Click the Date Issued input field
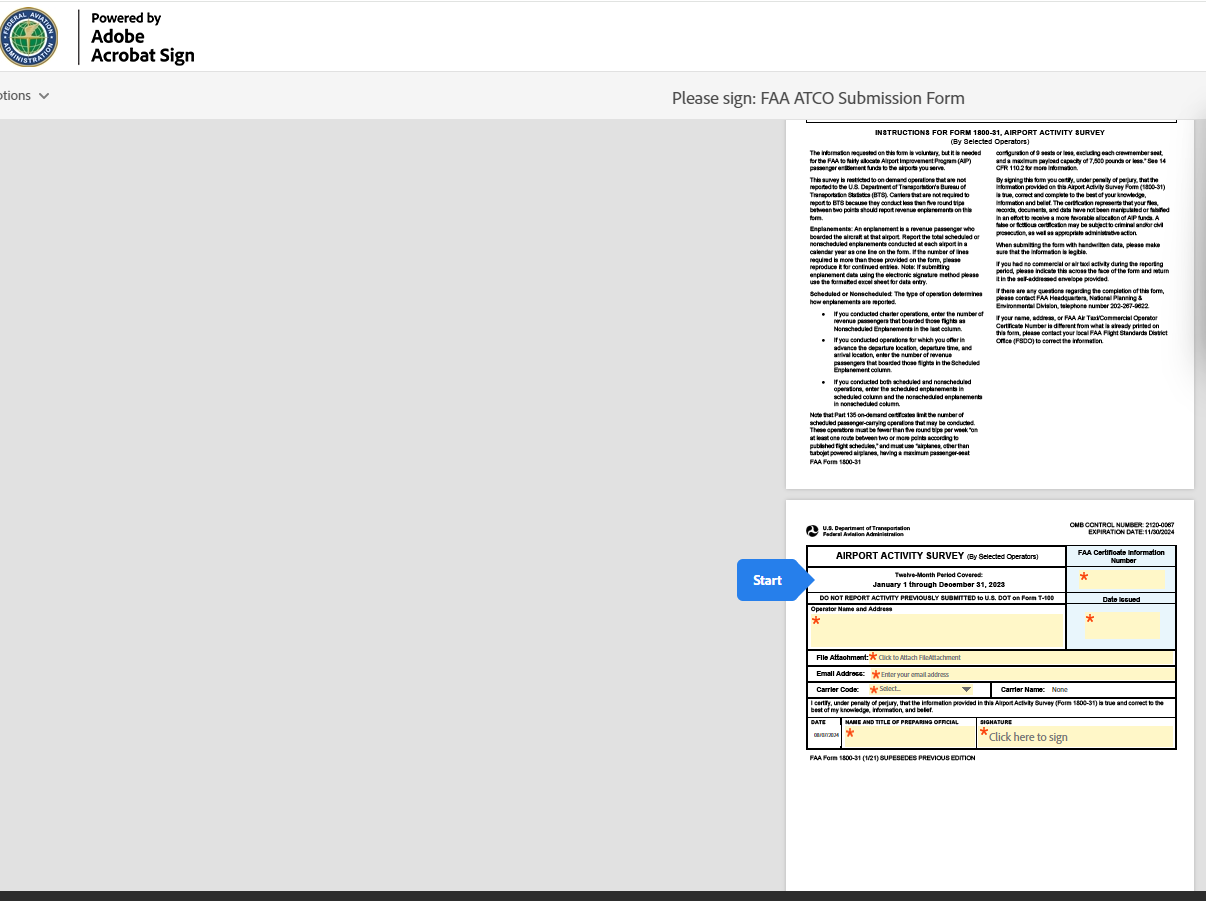Viewport: 1206px width, 901px height. tap(1121, 625)
